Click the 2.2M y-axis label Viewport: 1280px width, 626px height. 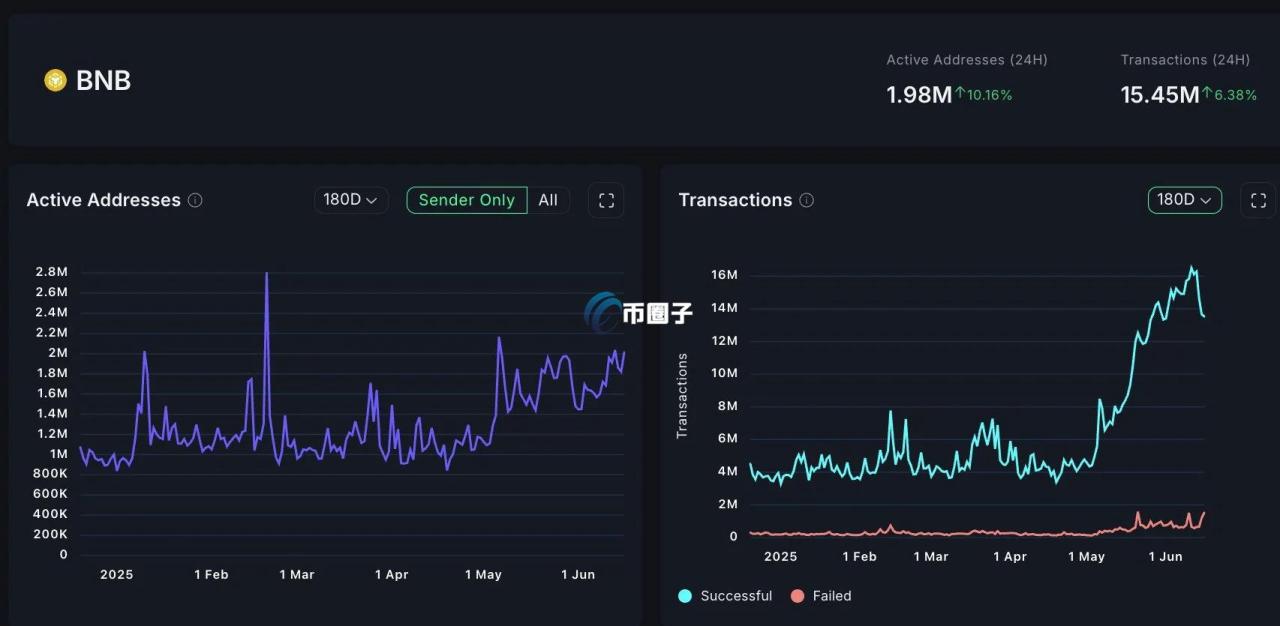[51, 332]
